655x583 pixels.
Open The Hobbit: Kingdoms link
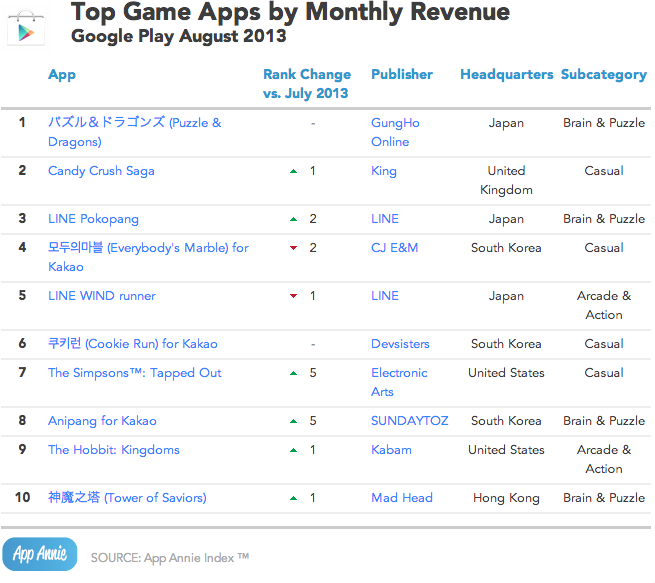(x=114, y=450)
